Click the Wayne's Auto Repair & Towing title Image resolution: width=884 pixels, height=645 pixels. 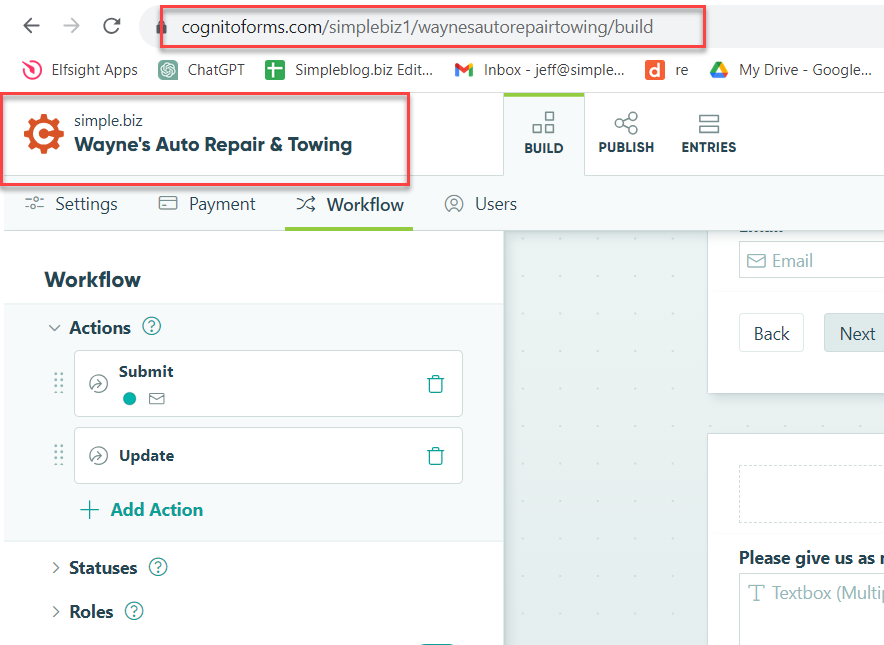click(x=213, y=144)
